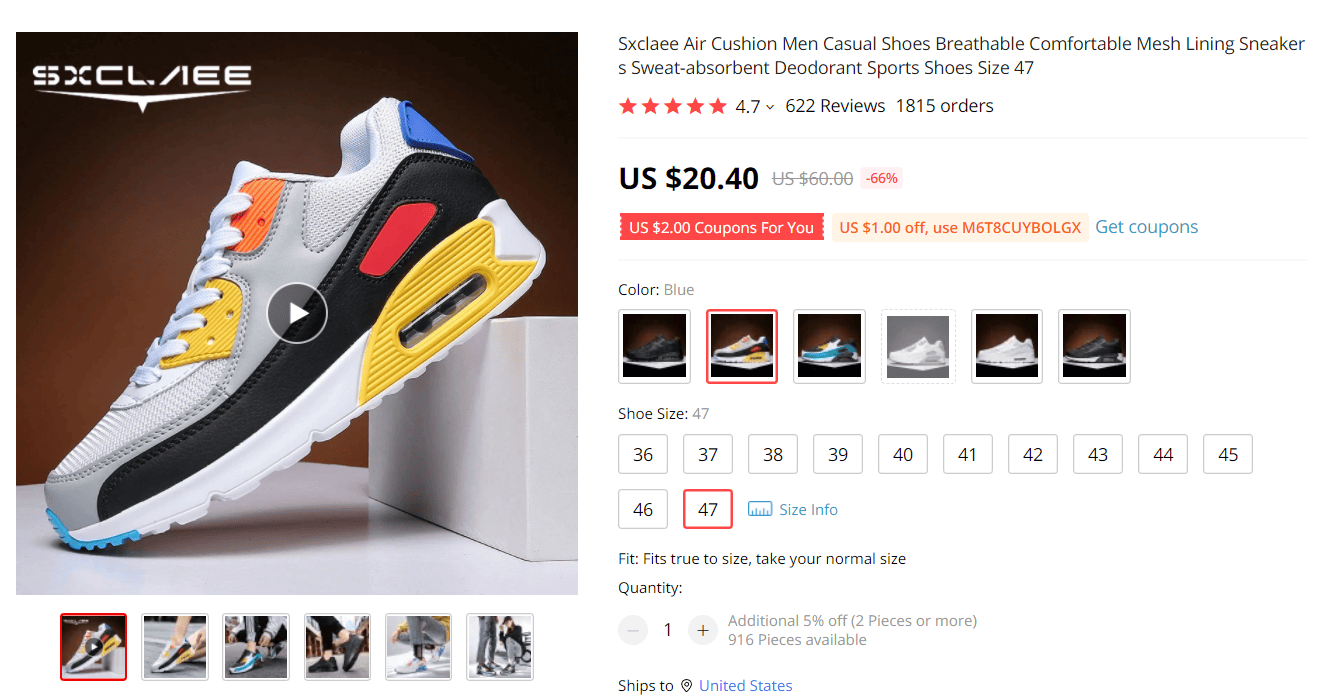Open the all-black shoe gallery thumbnail
This screenshot has width=1332, height=697.
point(337,646)
